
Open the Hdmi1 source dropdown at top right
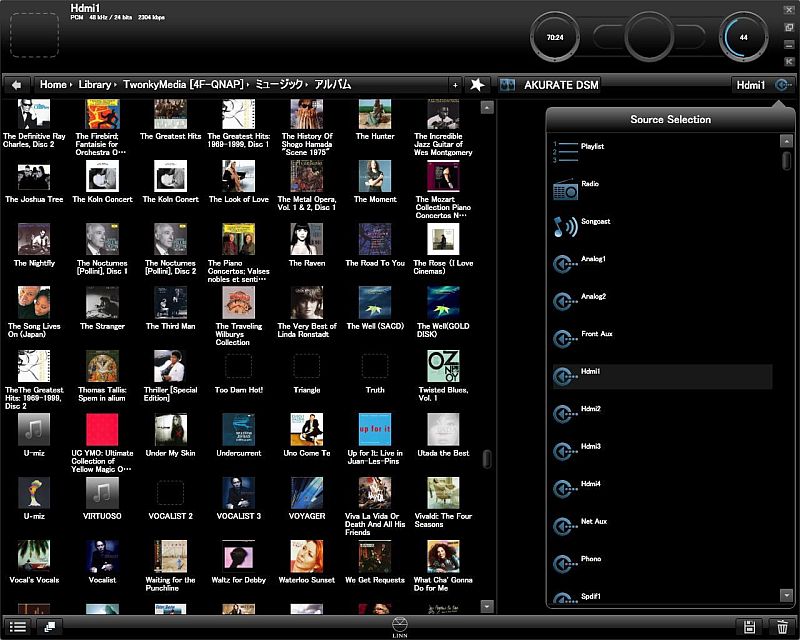pyautogui.click(x=763, y=85)
